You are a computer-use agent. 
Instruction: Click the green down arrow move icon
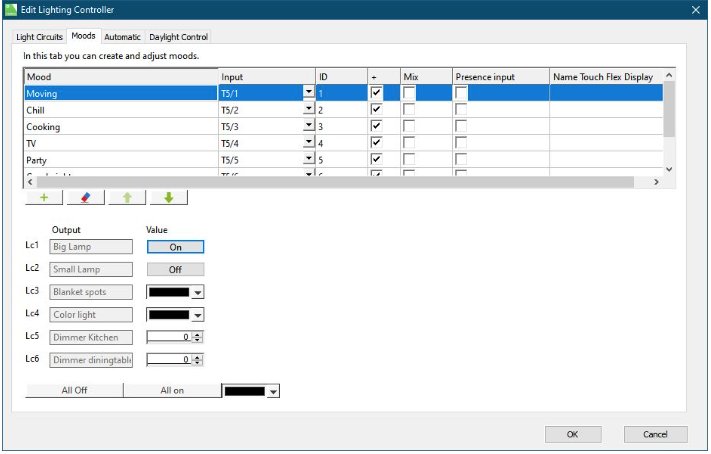click(168, 198)
